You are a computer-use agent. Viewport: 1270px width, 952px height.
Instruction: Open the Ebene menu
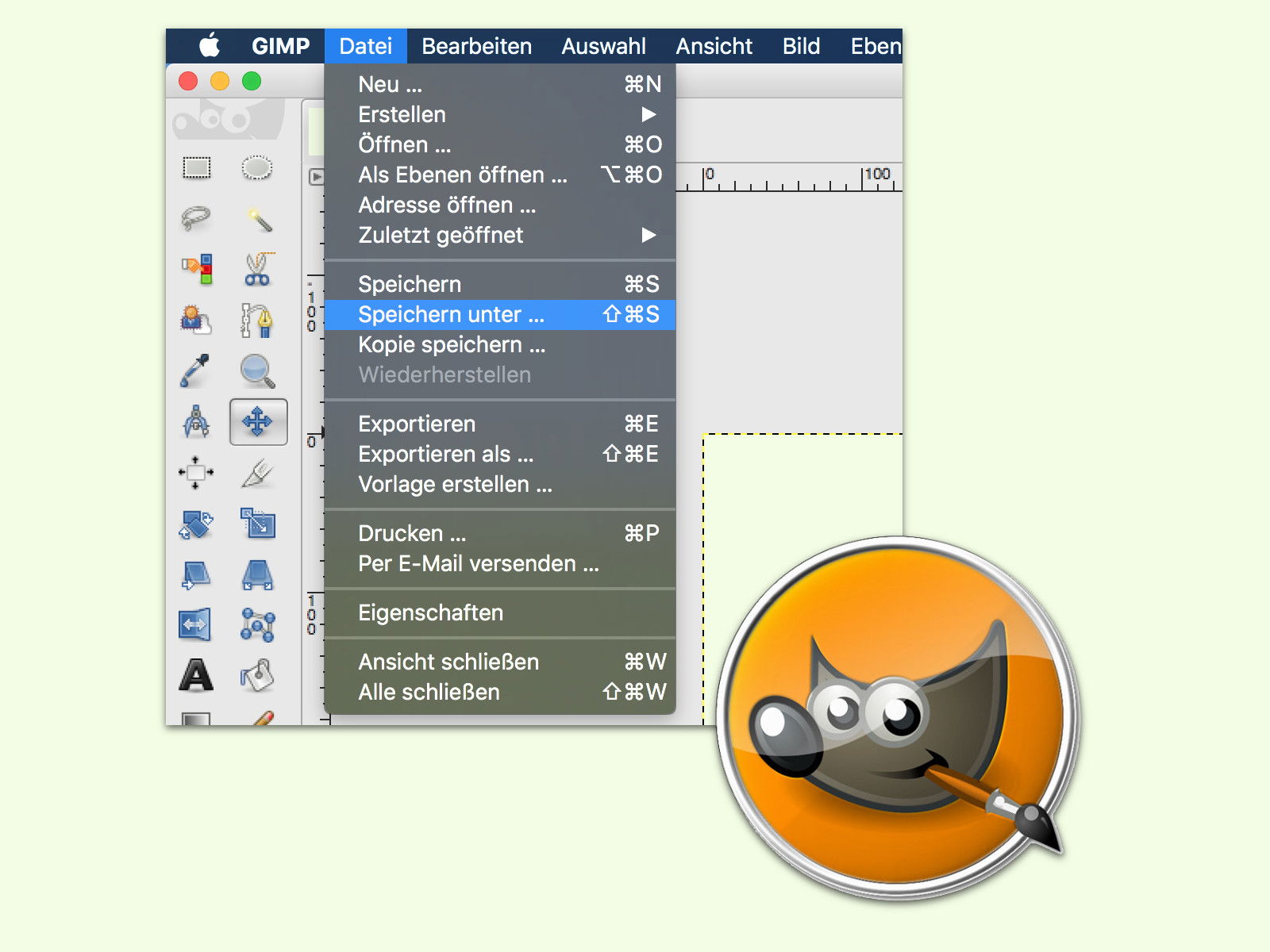[876, 46]
